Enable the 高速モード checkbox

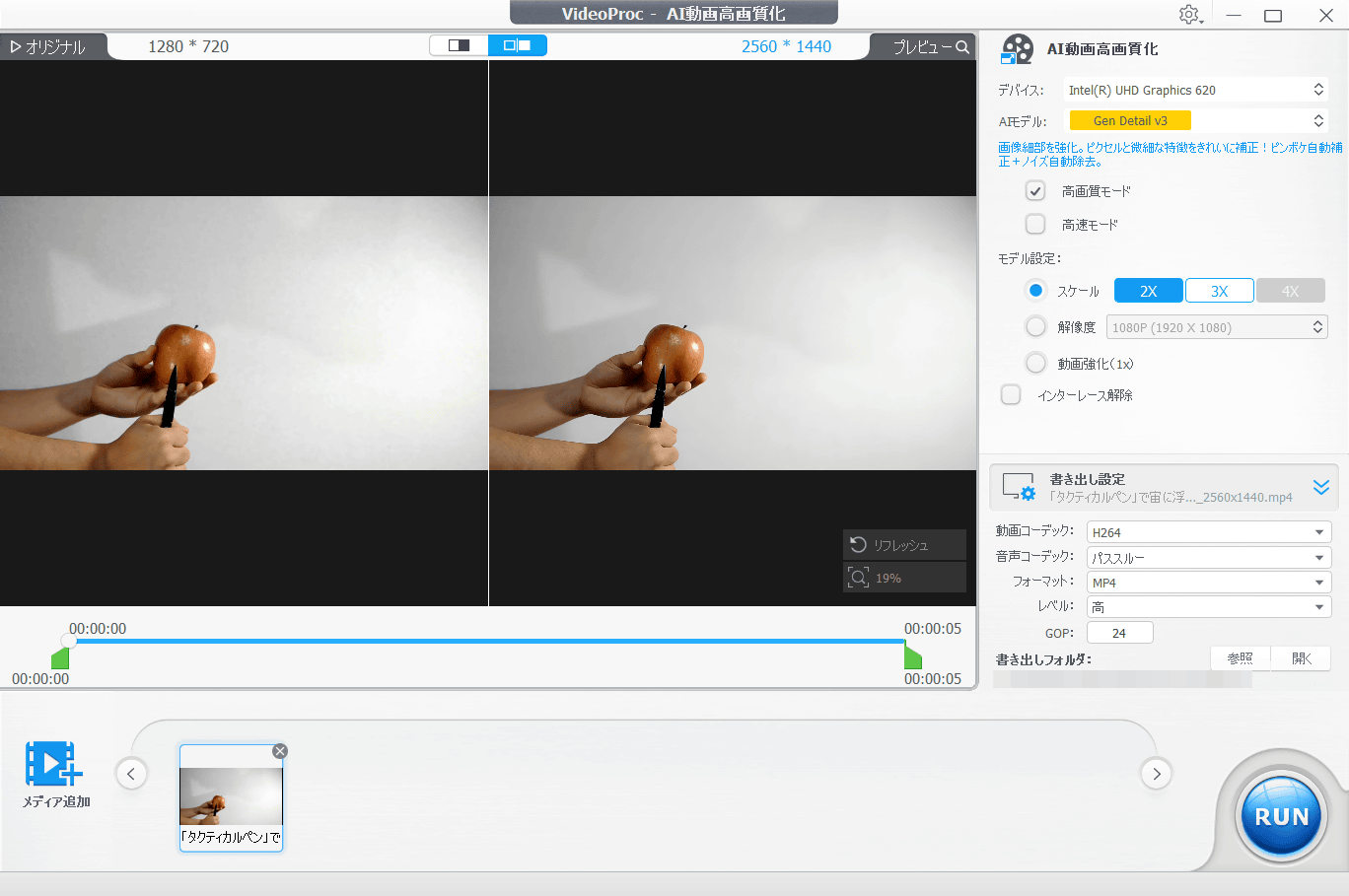(1035, 225)
